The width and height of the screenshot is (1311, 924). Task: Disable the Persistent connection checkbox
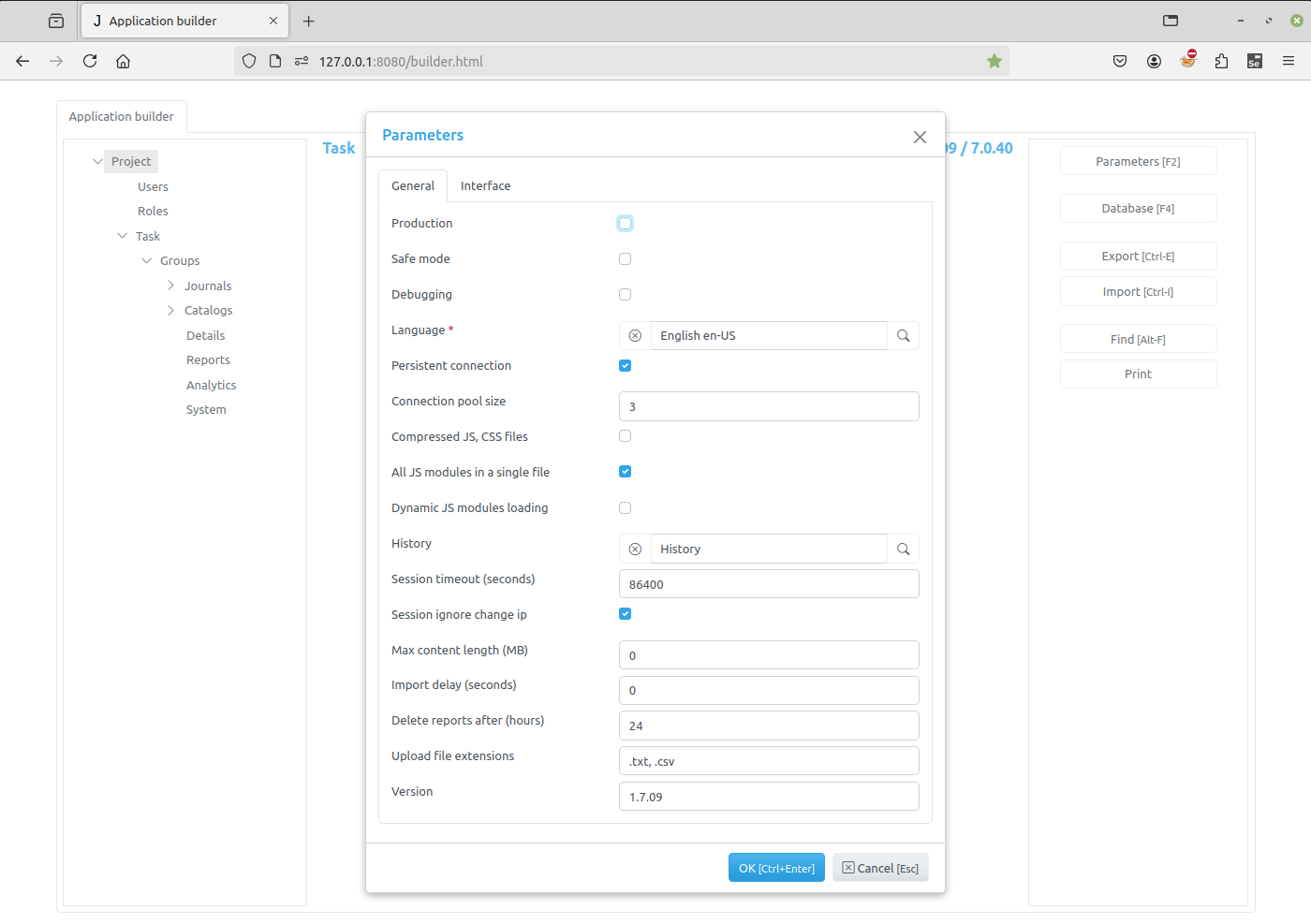(625, 365)
